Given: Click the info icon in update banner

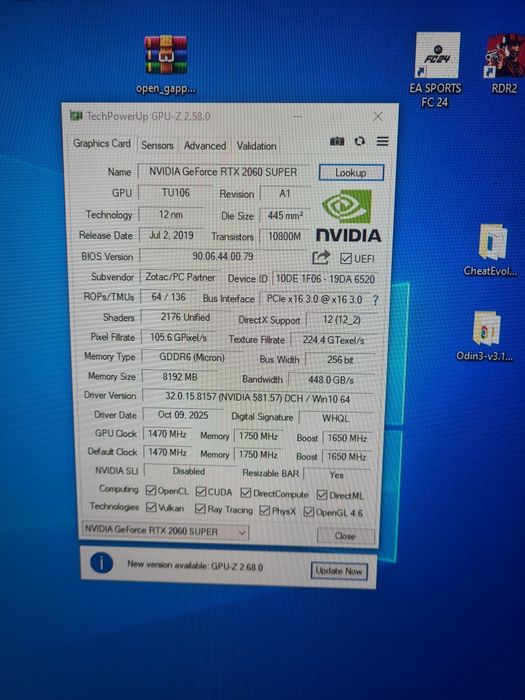Looking at the screenshot, I should coord(101,563).
